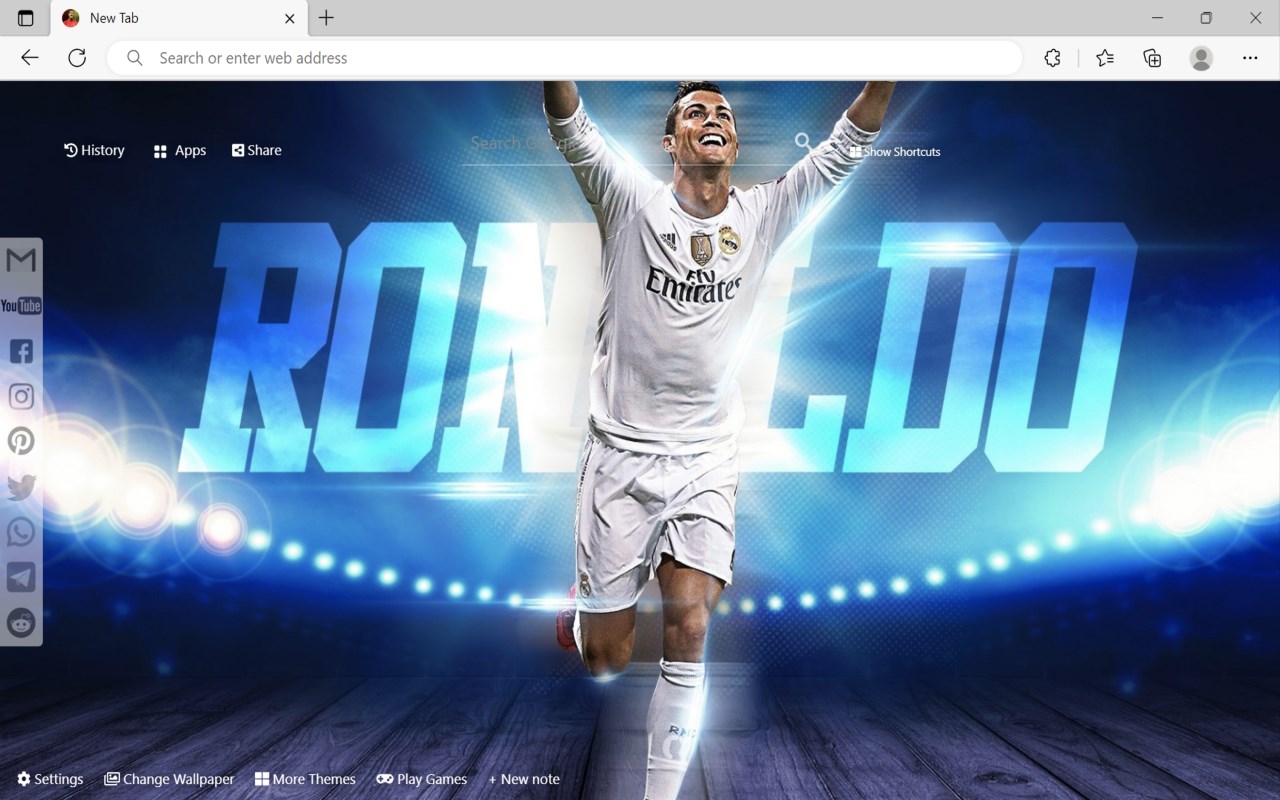The image size is (1280, 800).
Task: Open More Themes
Action: pos(305,779)
